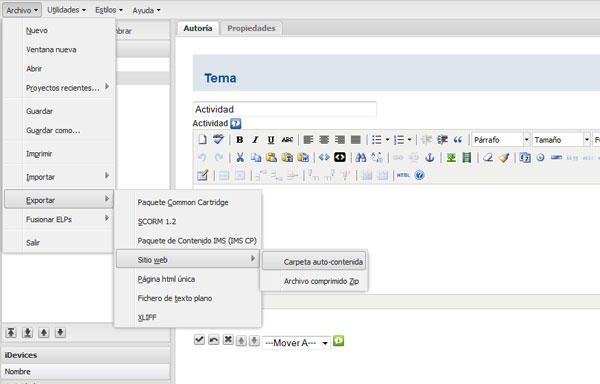Click the find binoculars icon
The image size is (600, 384).
coord(360,157)
